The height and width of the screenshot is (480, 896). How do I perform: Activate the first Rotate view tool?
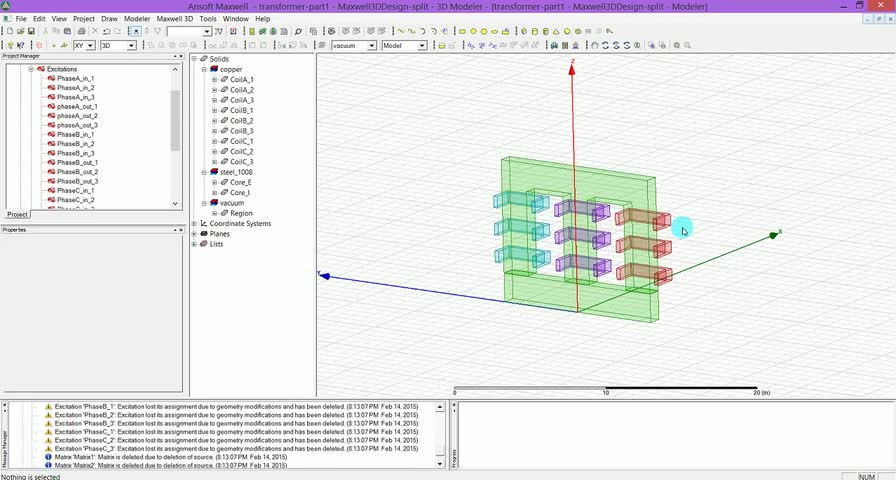point(605,45)
